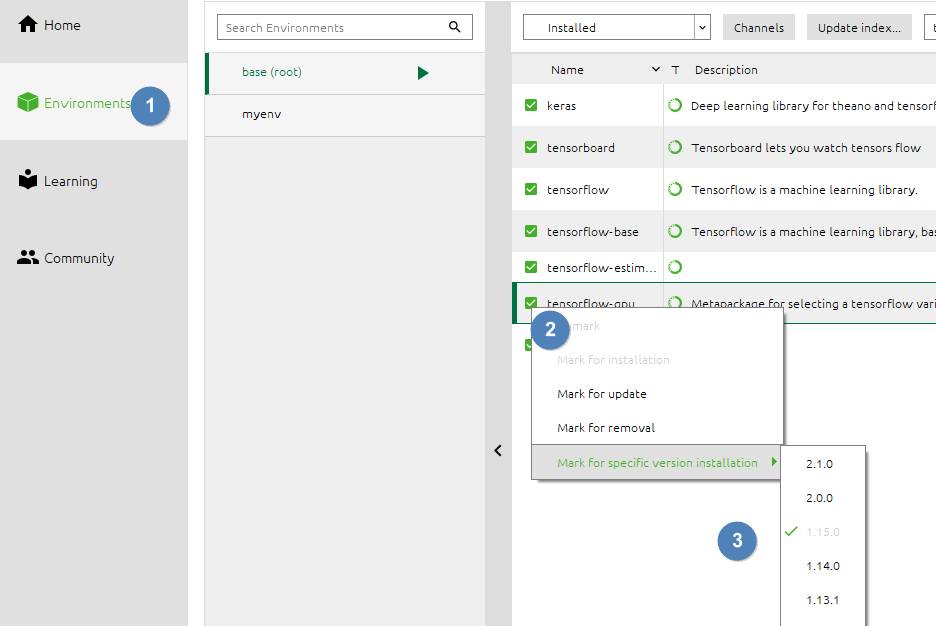Click the tensorboard package type circle icon
Viewport: 936px width, 626px height.
point(675,147)
